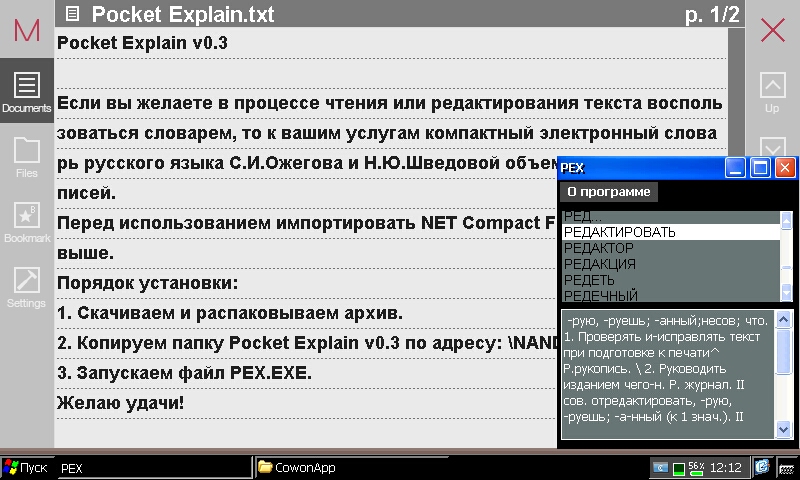Image resolution: width=800 pixels, height=480 pixels.
Task: Open the M main menu icon
Action: pos(27,30)
